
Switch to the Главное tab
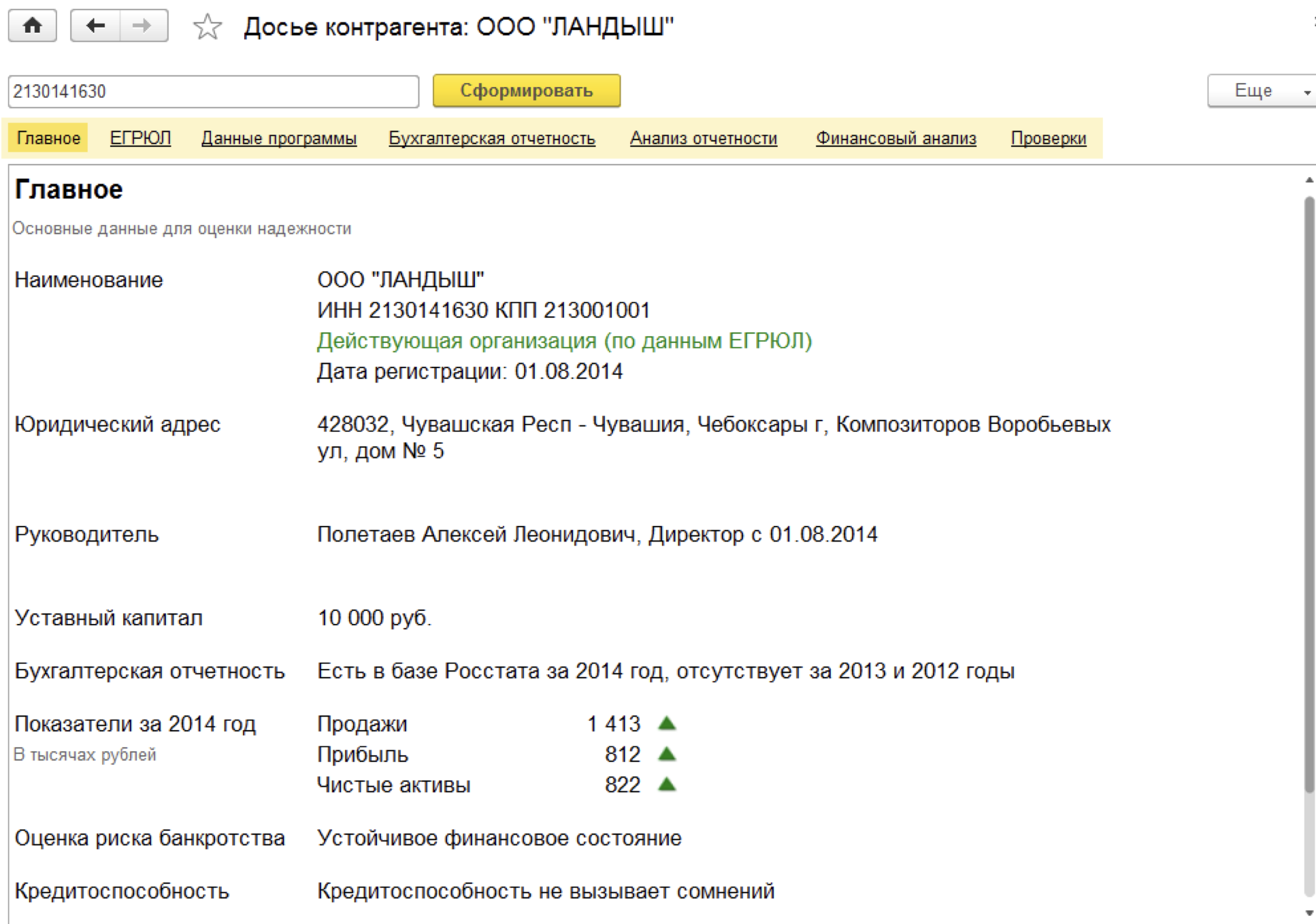pos(48,138)
